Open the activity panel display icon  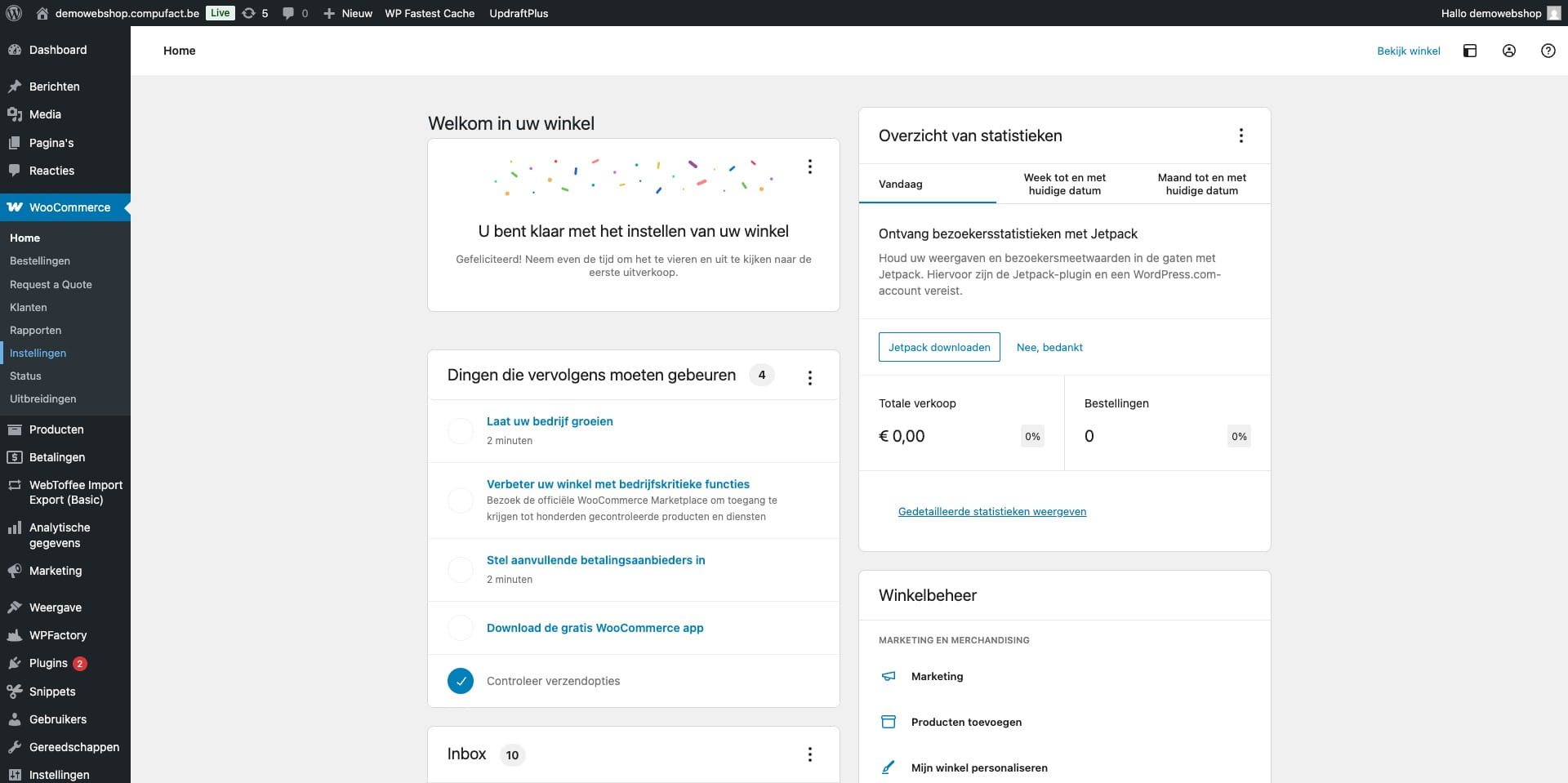[1470, 51]
